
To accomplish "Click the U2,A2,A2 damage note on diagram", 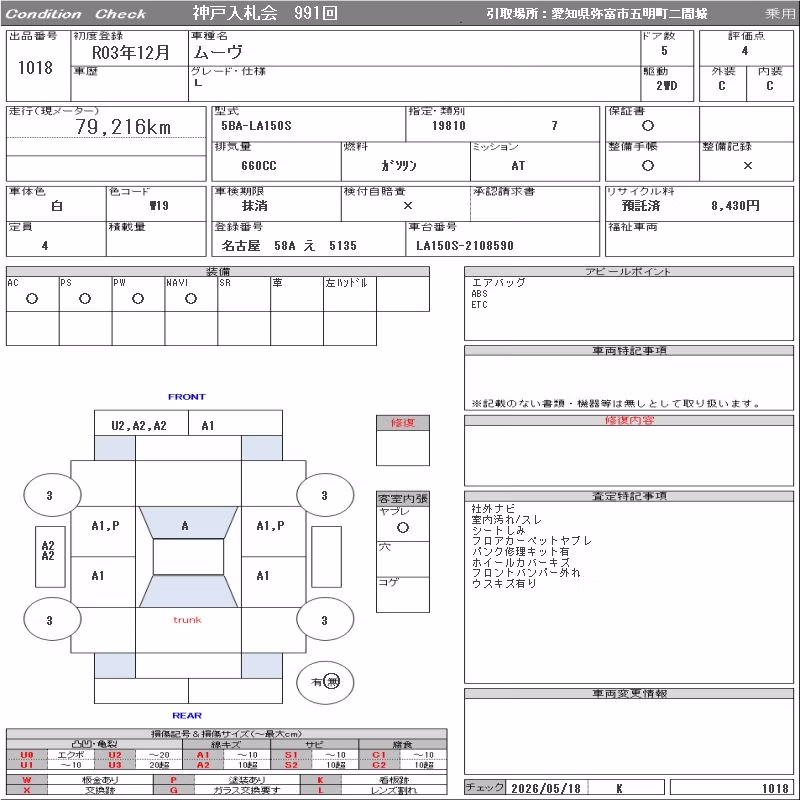I will [x=139, y=426].
